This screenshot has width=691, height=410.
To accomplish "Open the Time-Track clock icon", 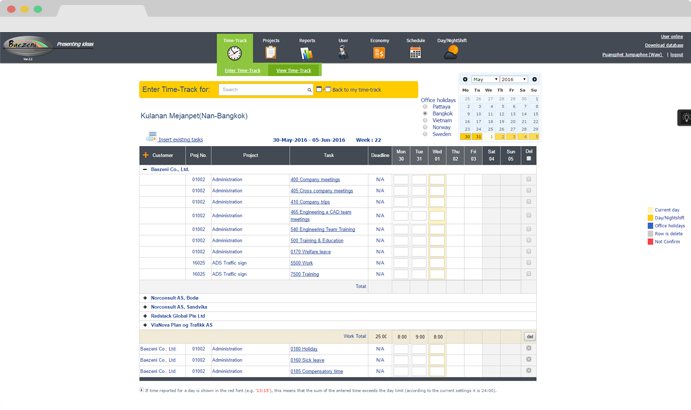I will [x=234, y=53].
